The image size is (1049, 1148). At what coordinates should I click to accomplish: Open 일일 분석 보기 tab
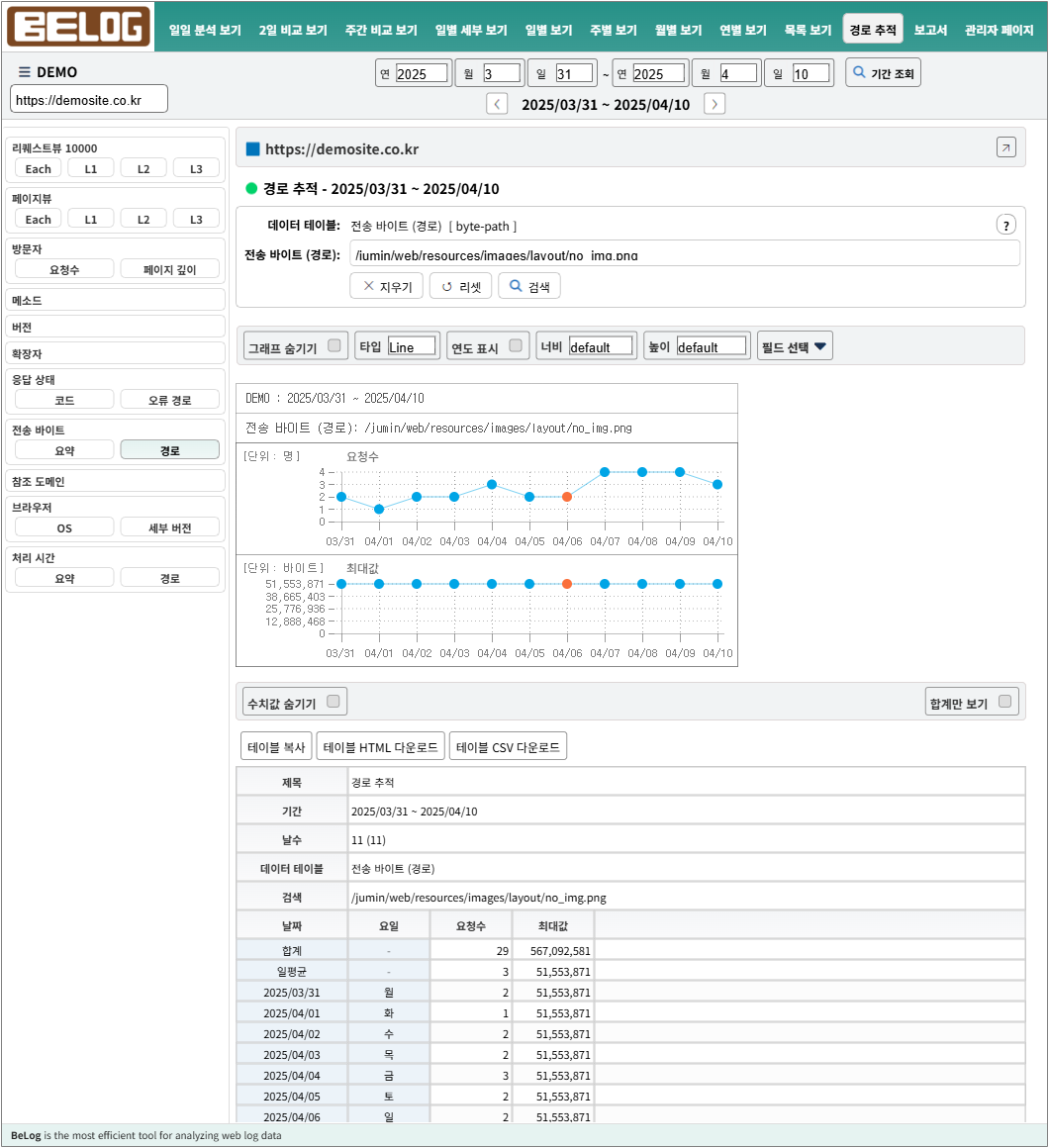pos(205,30)
